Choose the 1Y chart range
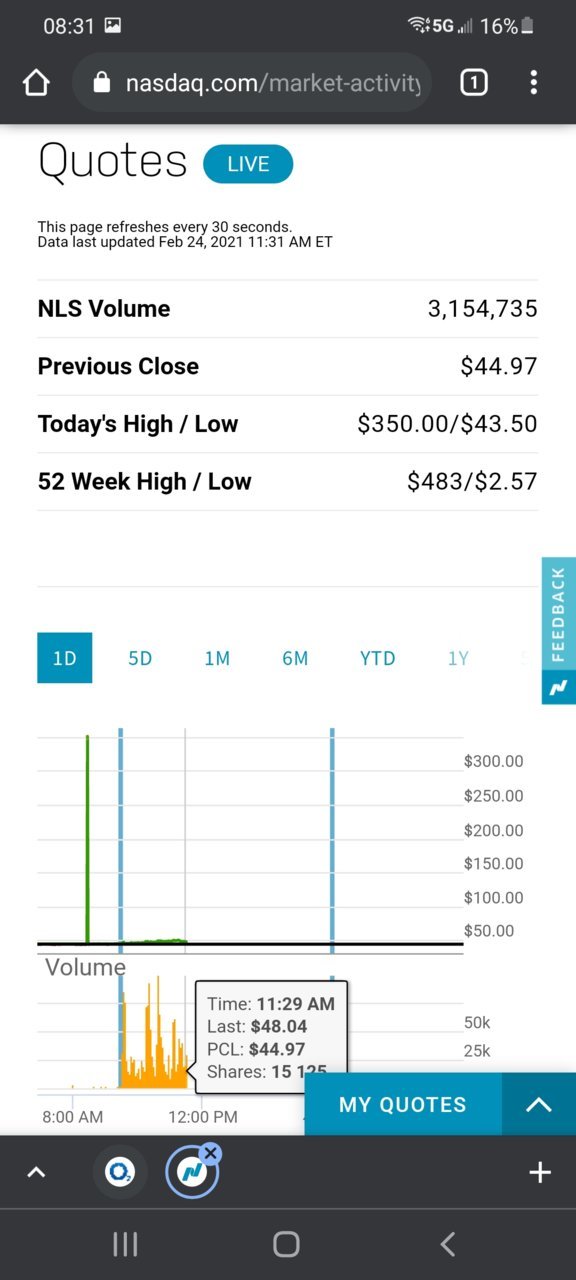The width and height of the screenshot is (576, 1280). [x=458, y=658]
